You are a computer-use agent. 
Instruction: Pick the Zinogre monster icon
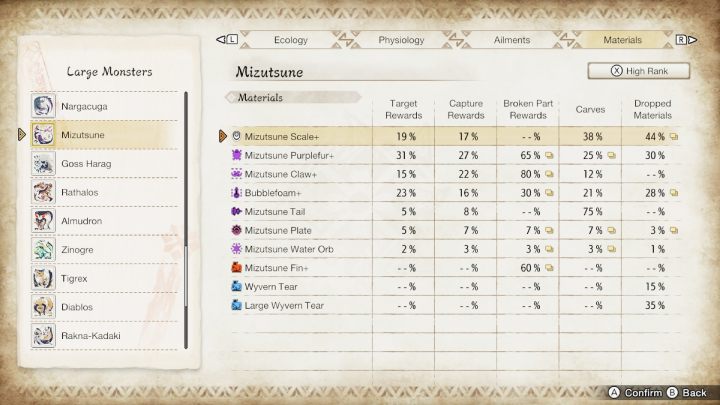(x=43, y=249)
